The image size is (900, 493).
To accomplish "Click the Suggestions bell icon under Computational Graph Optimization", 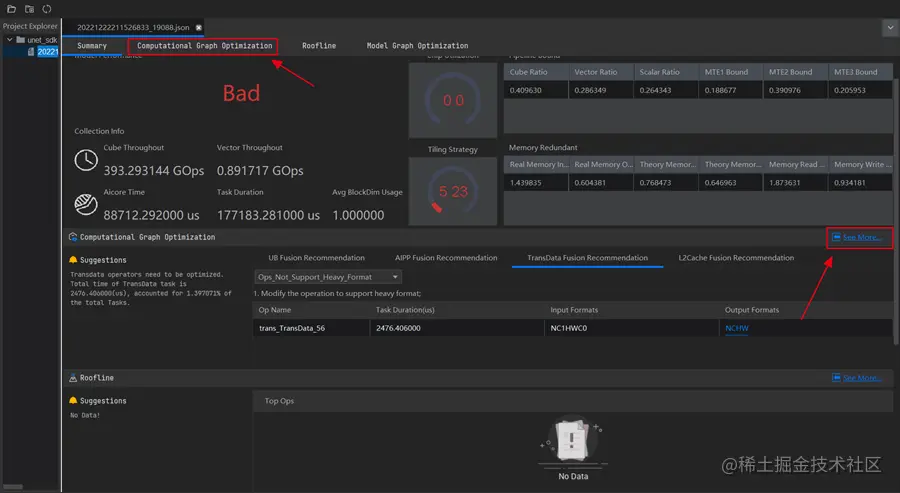I will coord(73,260).
